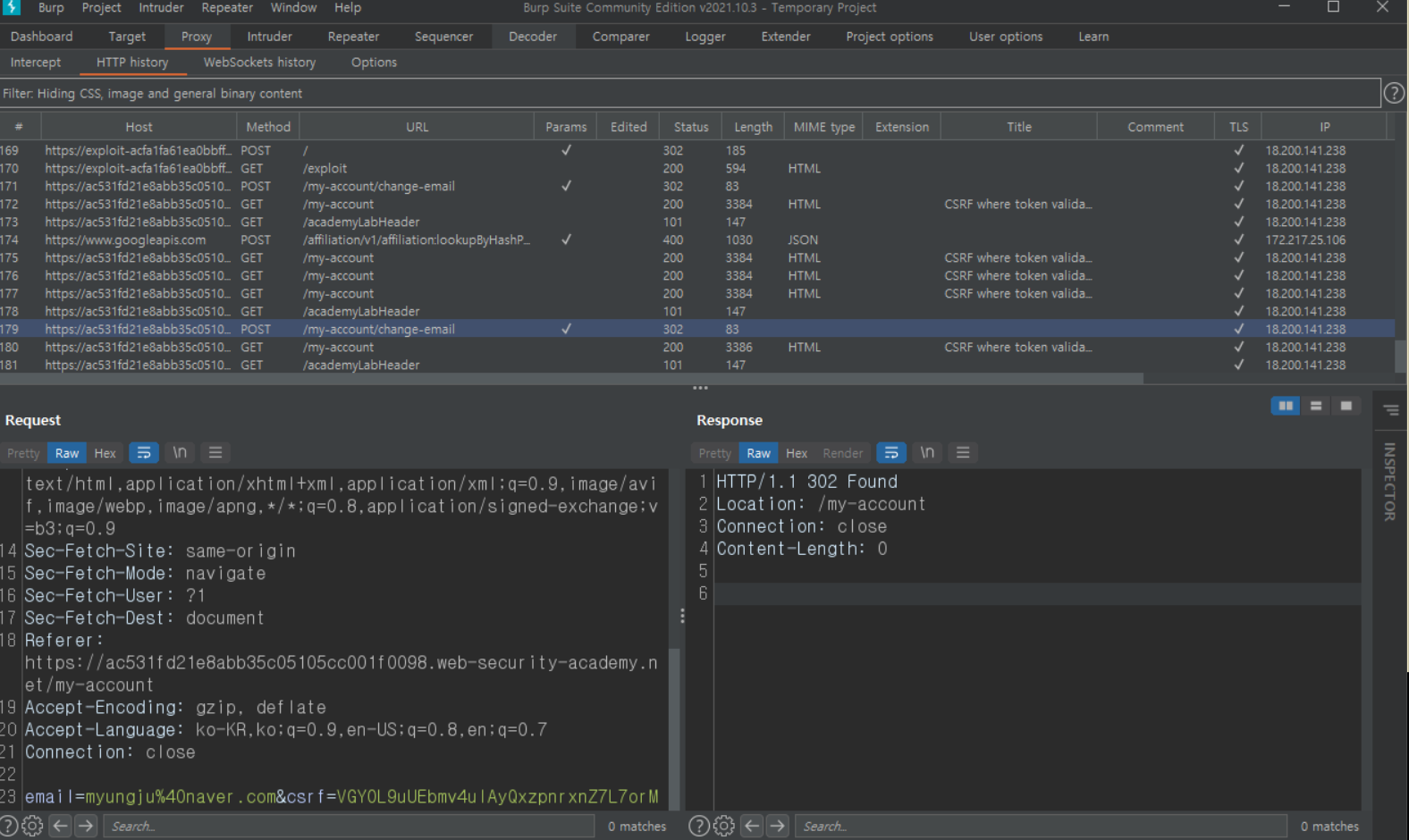This screenshot has height=840, width=1409.
Task: Switch to the Intruder tab
Action: (270, 37)
